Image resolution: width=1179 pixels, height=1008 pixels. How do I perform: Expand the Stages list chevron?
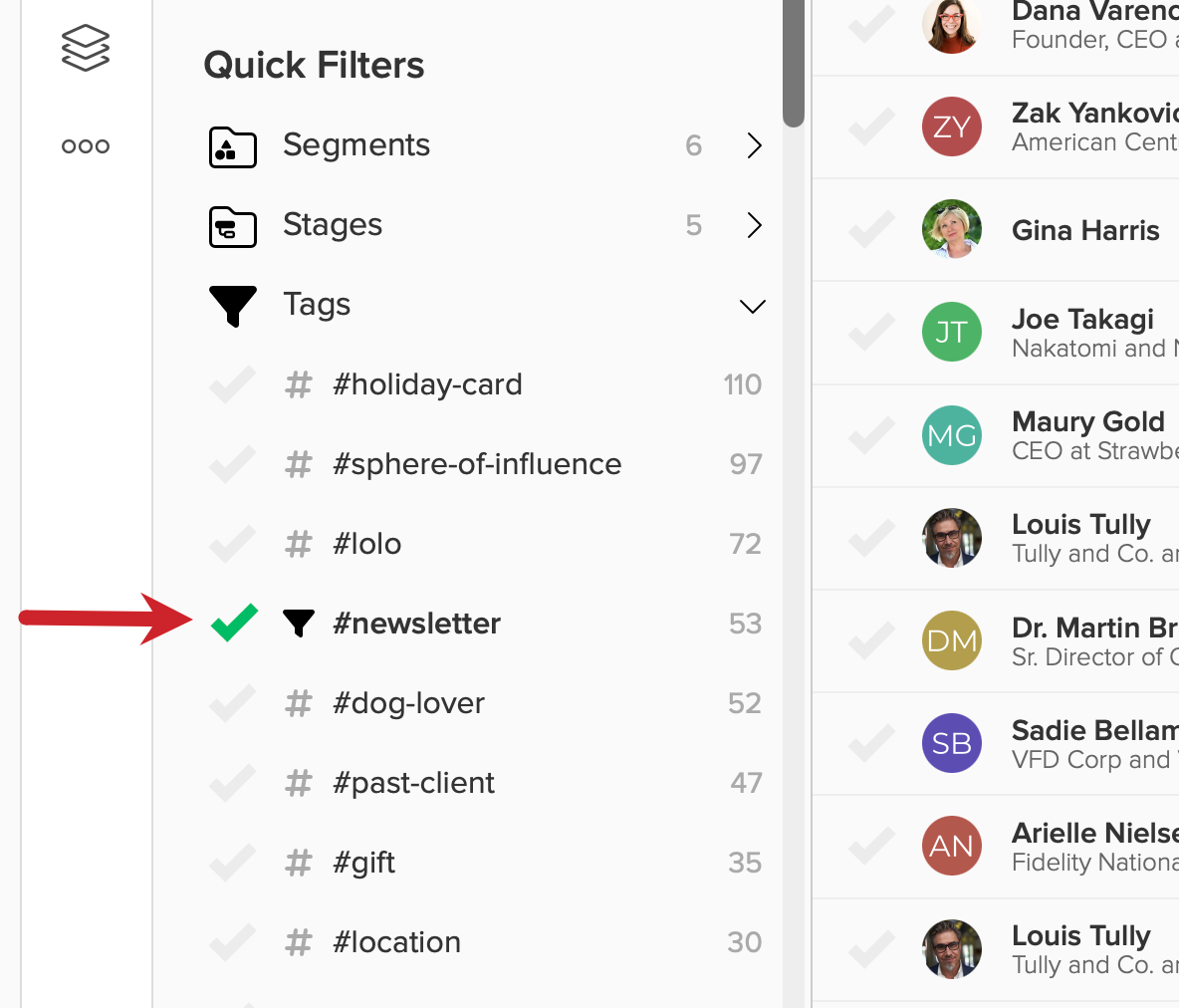click(755, 225)
